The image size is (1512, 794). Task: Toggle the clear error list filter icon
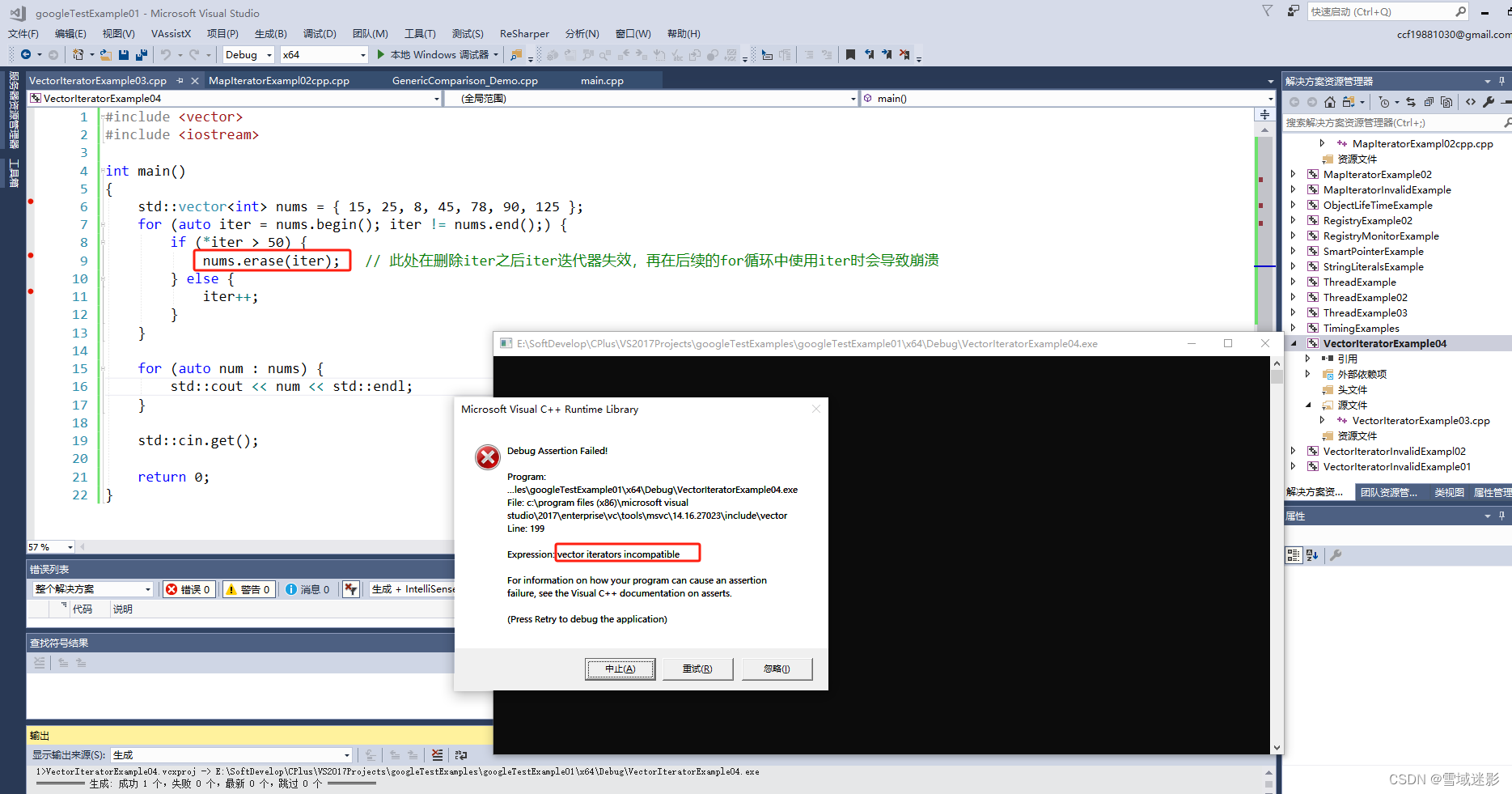pyautogui.click(x=350, y=589)
